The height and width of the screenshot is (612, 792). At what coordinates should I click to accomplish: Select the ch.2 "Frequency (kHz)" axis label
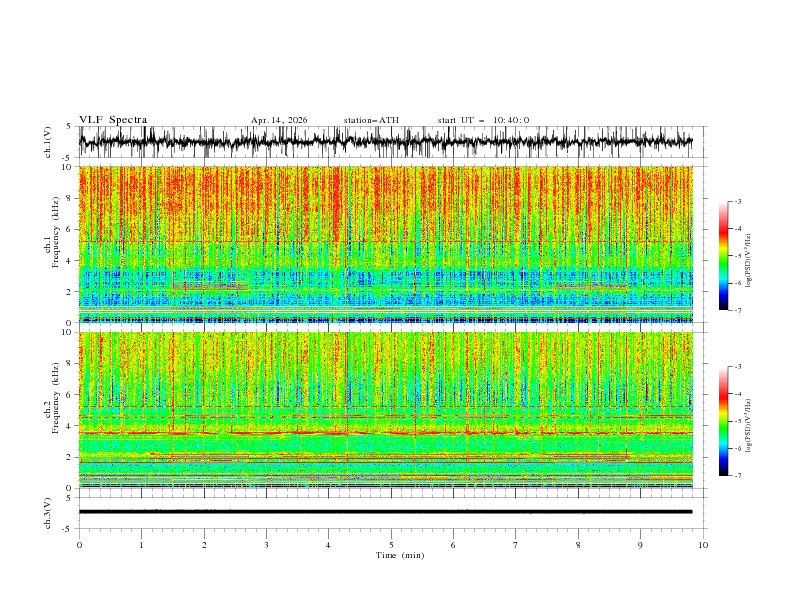[56, 397]
